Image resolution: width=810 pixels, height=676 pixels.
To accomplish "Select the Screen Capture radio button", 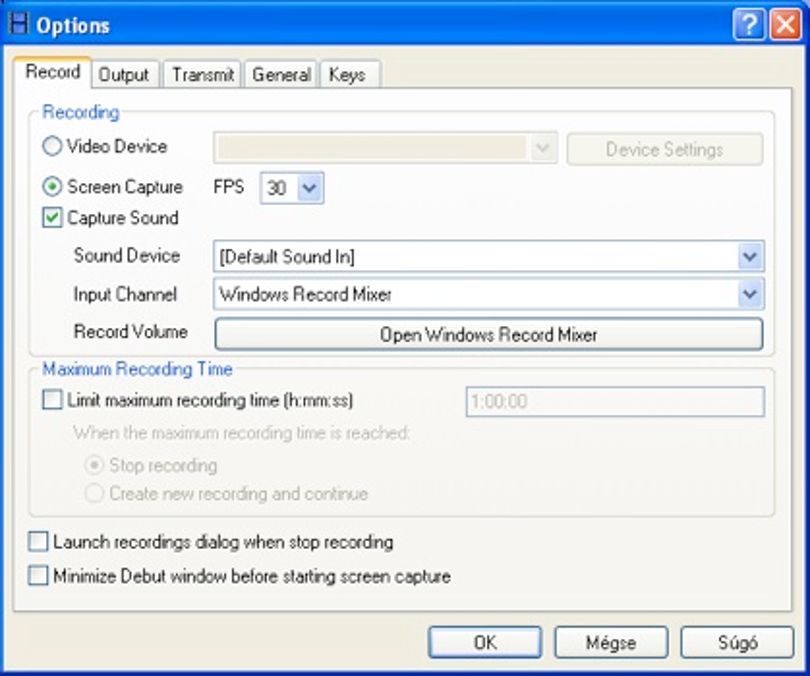I will pyautogui.click(x=52, y=186).
